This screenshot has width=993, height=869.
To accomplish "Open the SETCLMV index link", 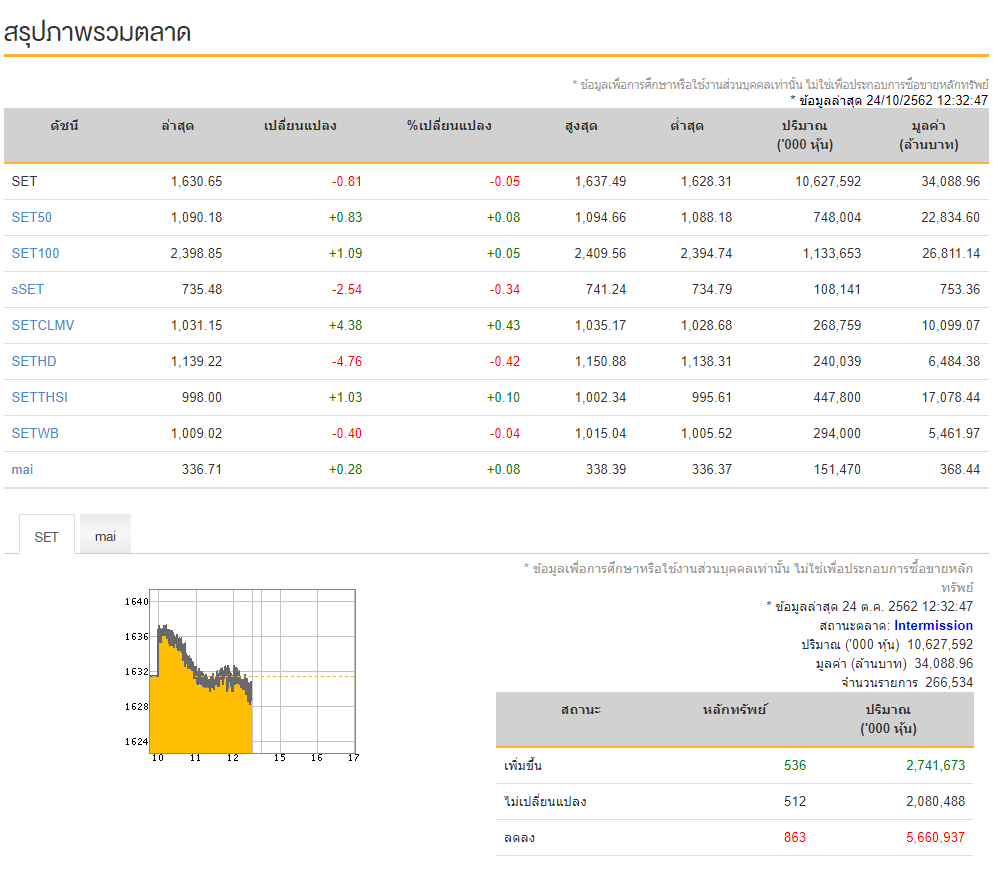I will (43, 326).
